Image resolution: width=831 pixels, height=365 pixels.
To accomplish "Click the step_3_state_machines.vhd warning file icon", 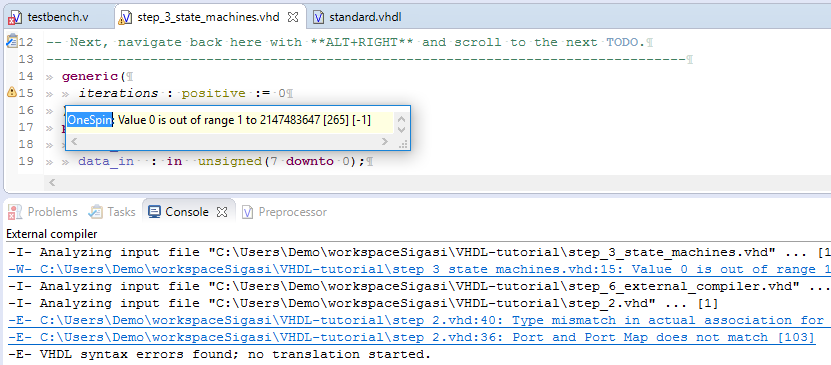I will [x=125, y=18].
